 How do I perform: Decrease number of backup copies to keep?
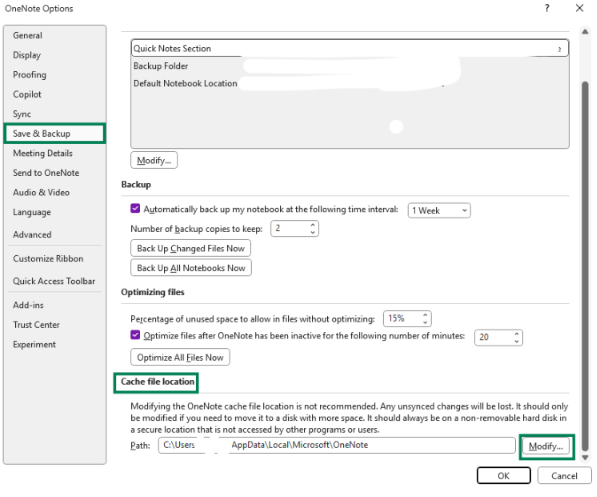(313, 232)
